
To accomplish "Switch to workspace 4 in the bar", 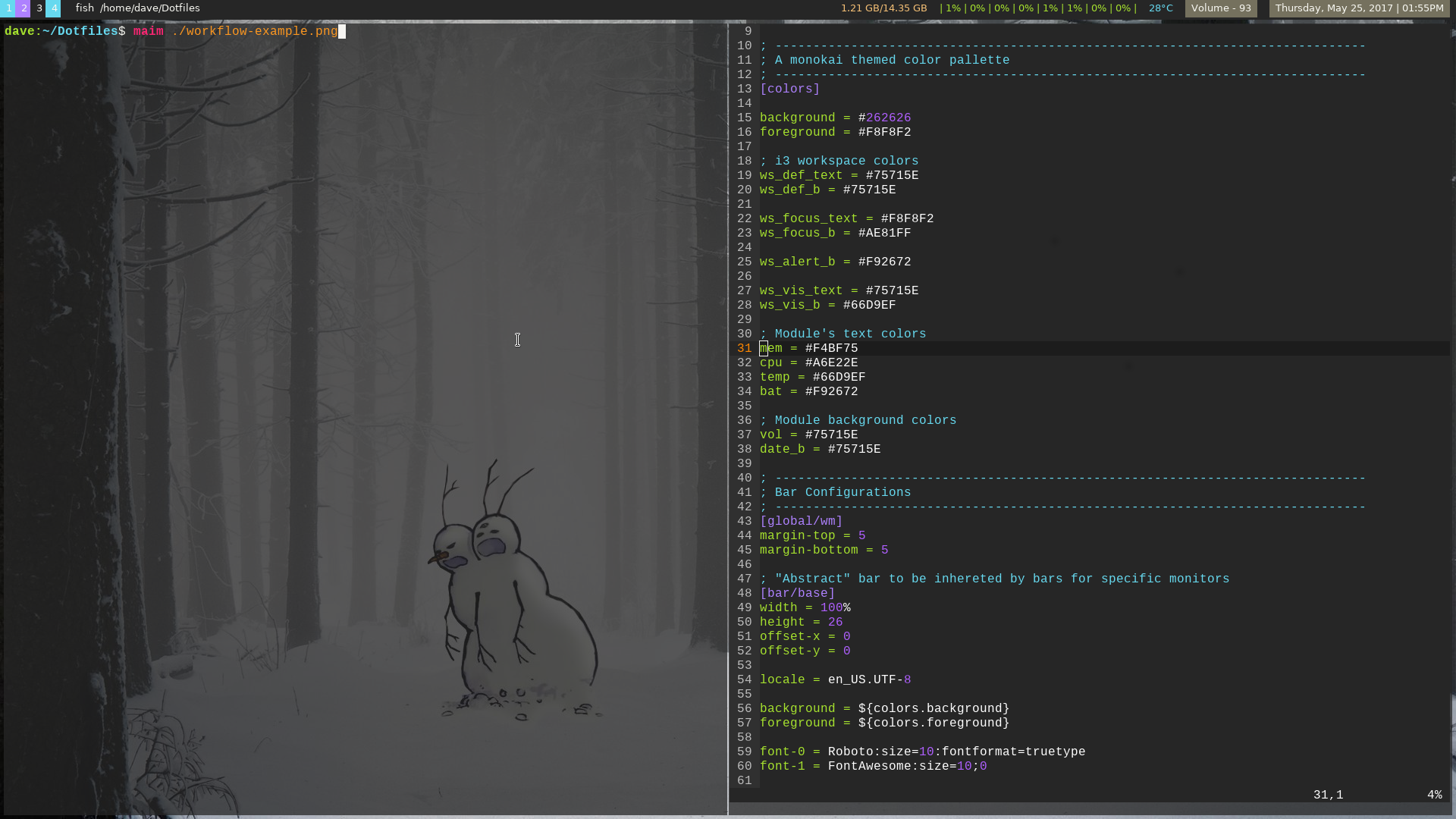I will tap(54, 8).
